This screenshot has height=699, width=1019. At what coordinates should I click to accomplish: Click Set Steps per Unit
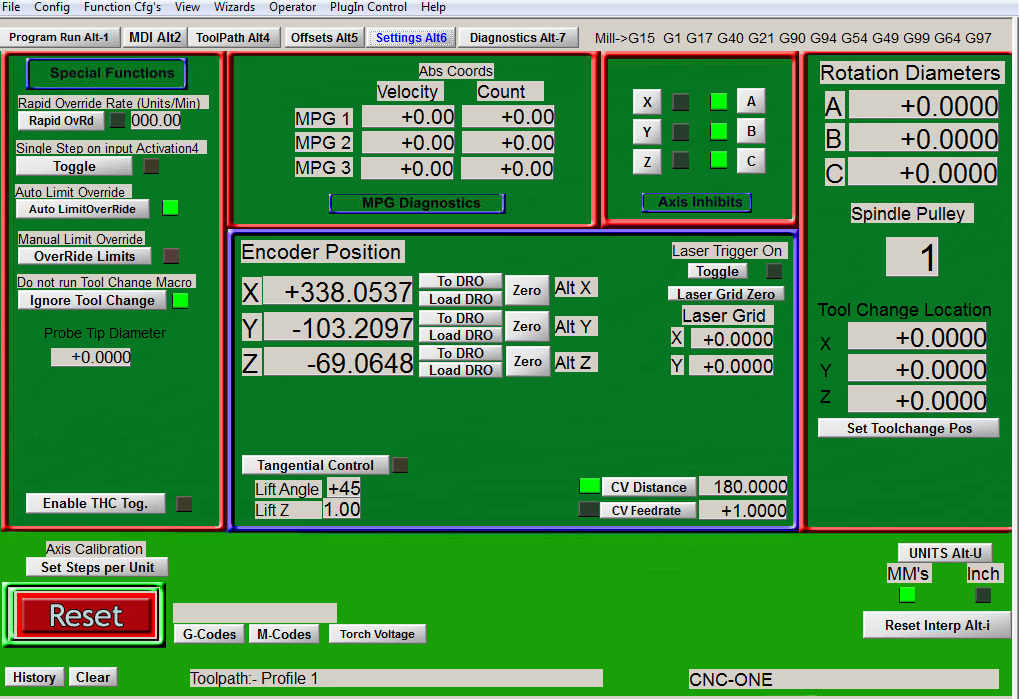pyautogui.click(x=97, y=567)
